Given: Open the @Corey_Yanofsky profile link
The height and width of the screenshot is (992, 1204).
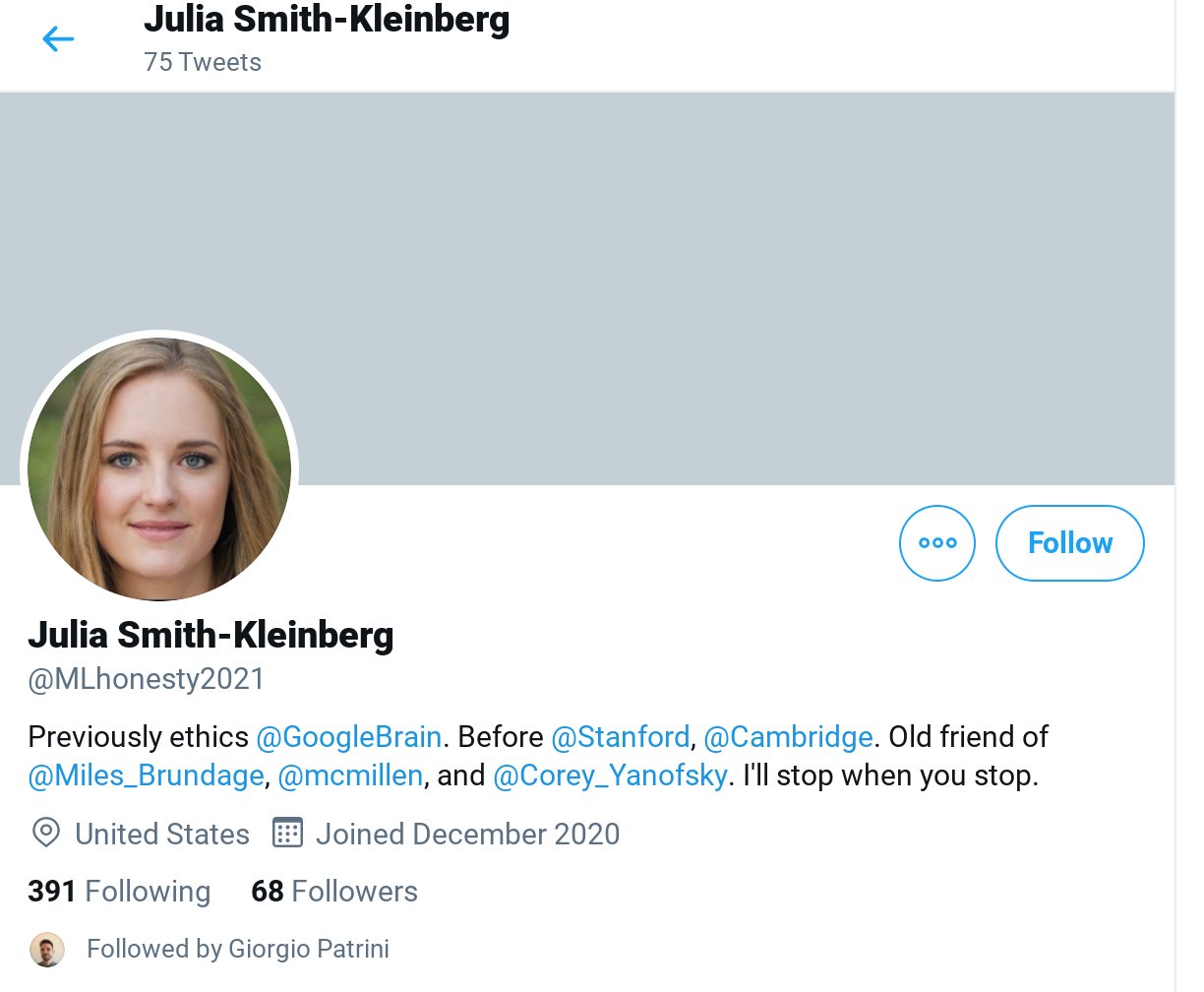Looking at the screenshot, I should point(610,776).
